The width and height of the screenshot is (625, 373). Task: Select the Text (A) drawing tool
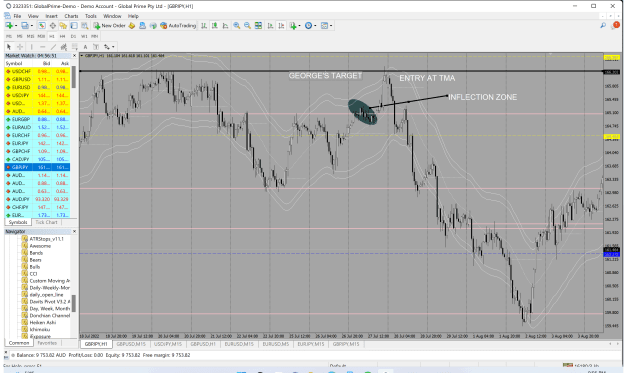click(x=85, y=47)
